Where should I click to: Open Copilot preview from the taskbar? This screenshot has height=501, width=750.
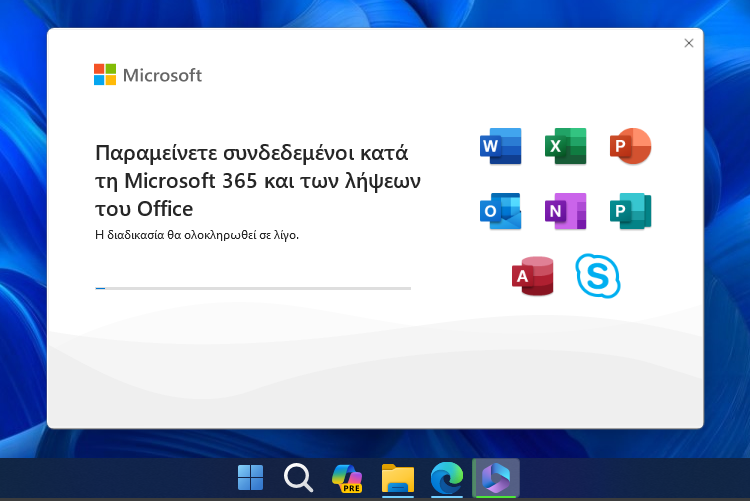tap(348, 478)
